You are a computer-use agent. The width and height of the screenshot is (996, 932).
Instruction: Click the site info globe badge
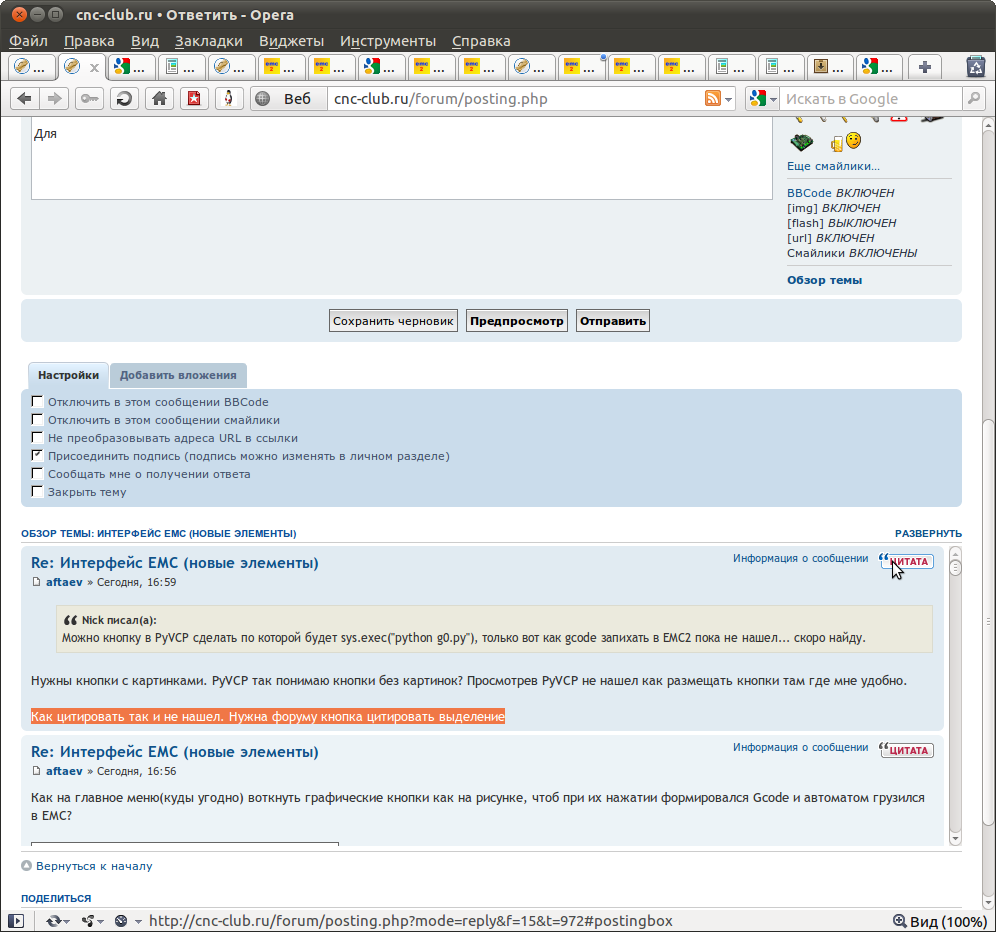(263, 98)
